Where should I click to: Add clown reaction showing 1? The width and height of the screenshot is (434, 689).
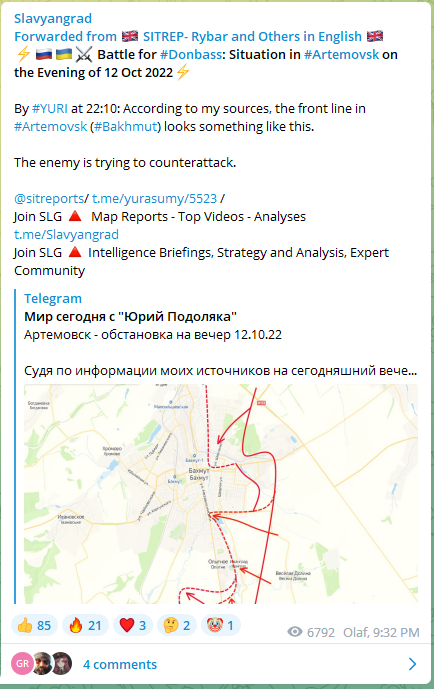(x=221, y=625)
